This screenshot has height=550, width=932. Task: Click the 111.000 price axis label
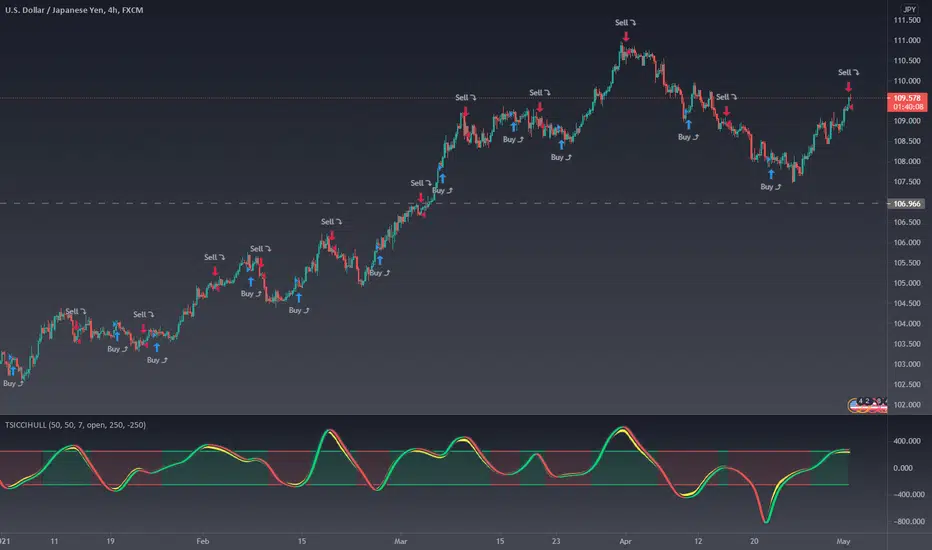pyautogui.click(x=907, y=40)
